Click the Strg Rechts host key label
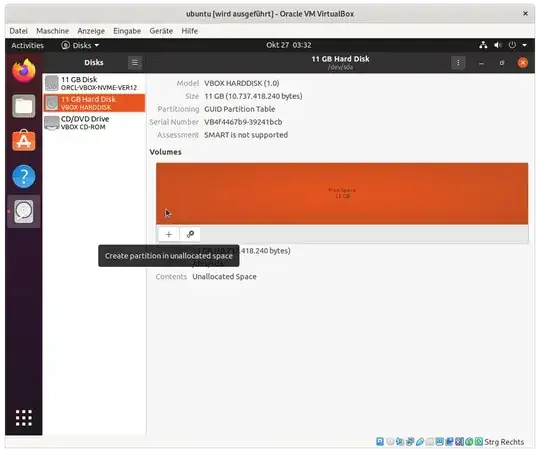Screen dimensions: 540x453 tap(504, 442)
